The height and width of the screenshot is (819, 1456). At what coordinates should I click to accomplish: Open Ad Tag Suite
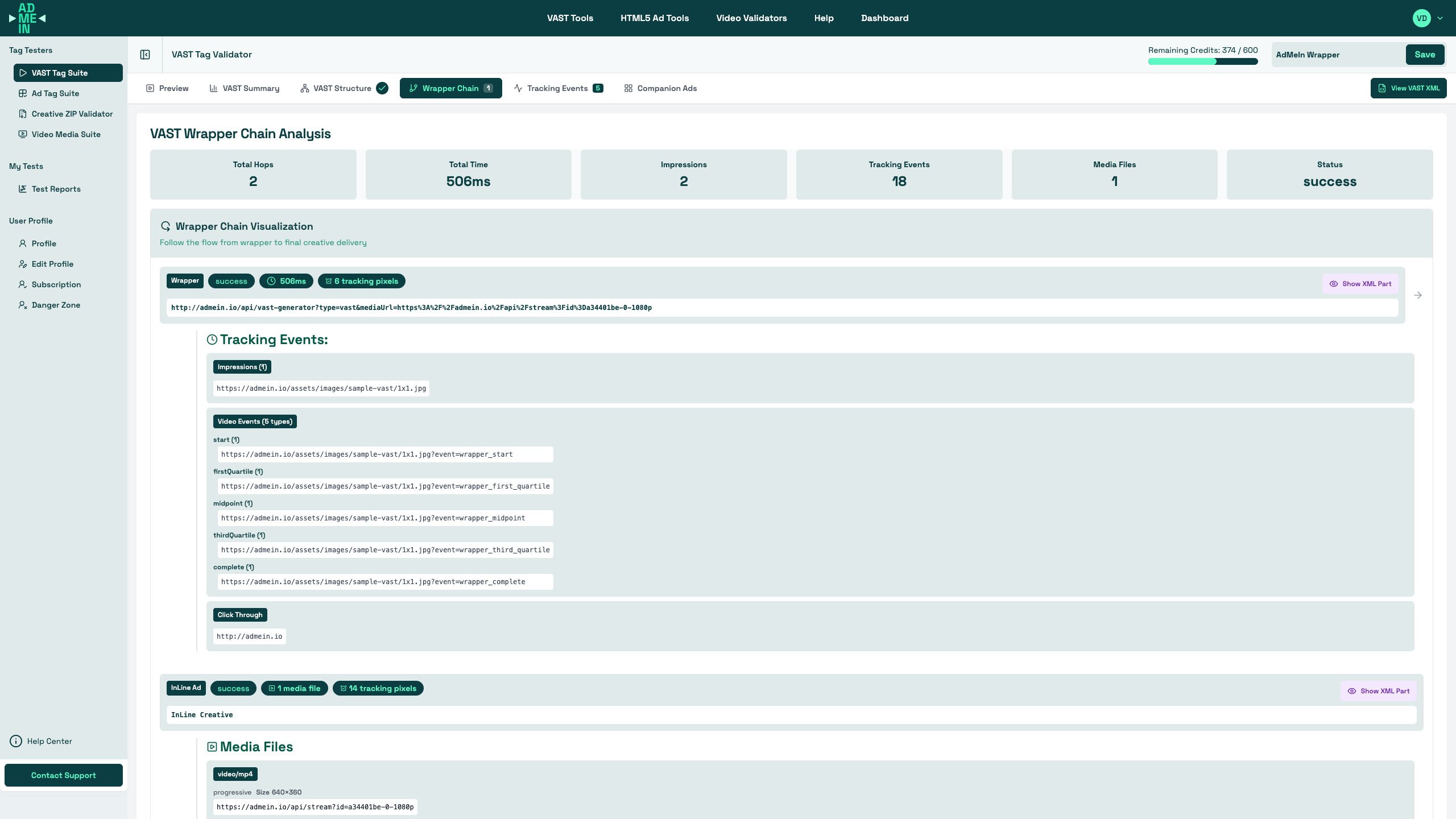tap(55, 93)
